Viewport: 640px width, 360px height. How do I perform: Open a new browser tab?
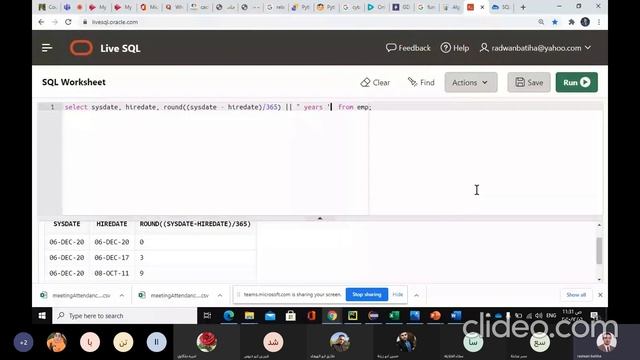tap(523, 7)
